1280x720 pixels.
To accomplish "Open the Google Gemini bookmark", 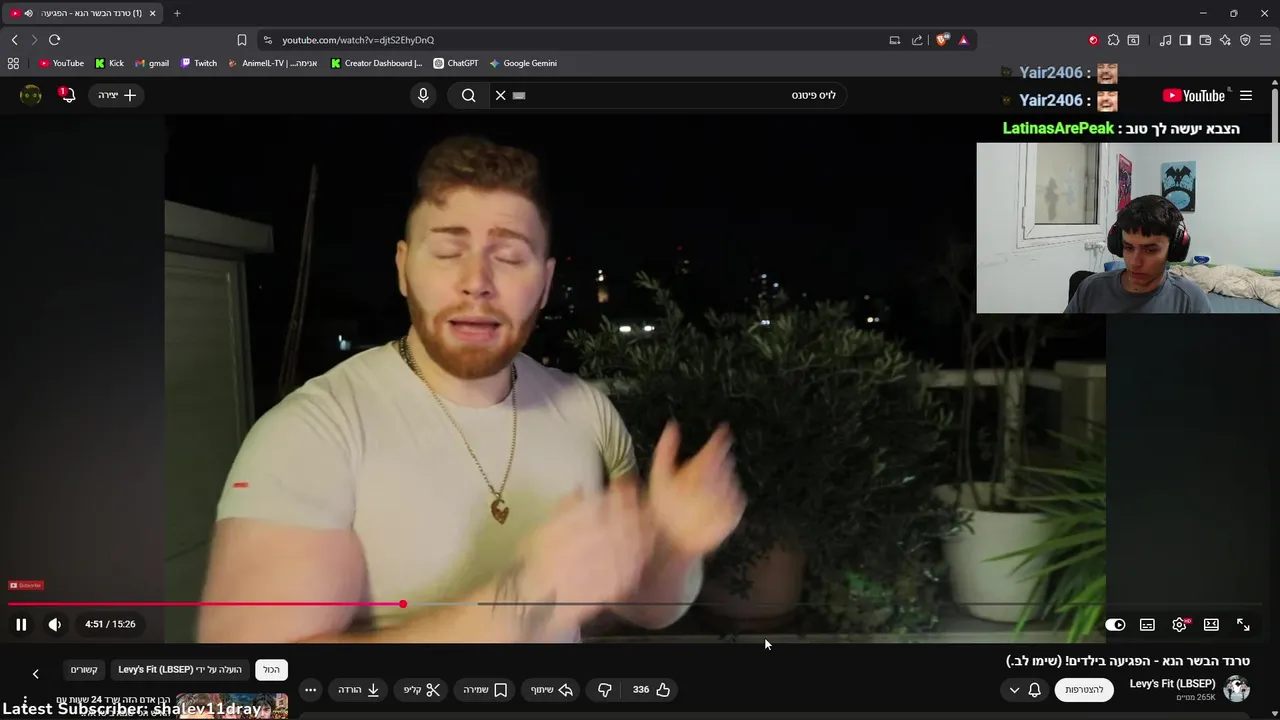I will pyautogui.click(x=523, y=63).
